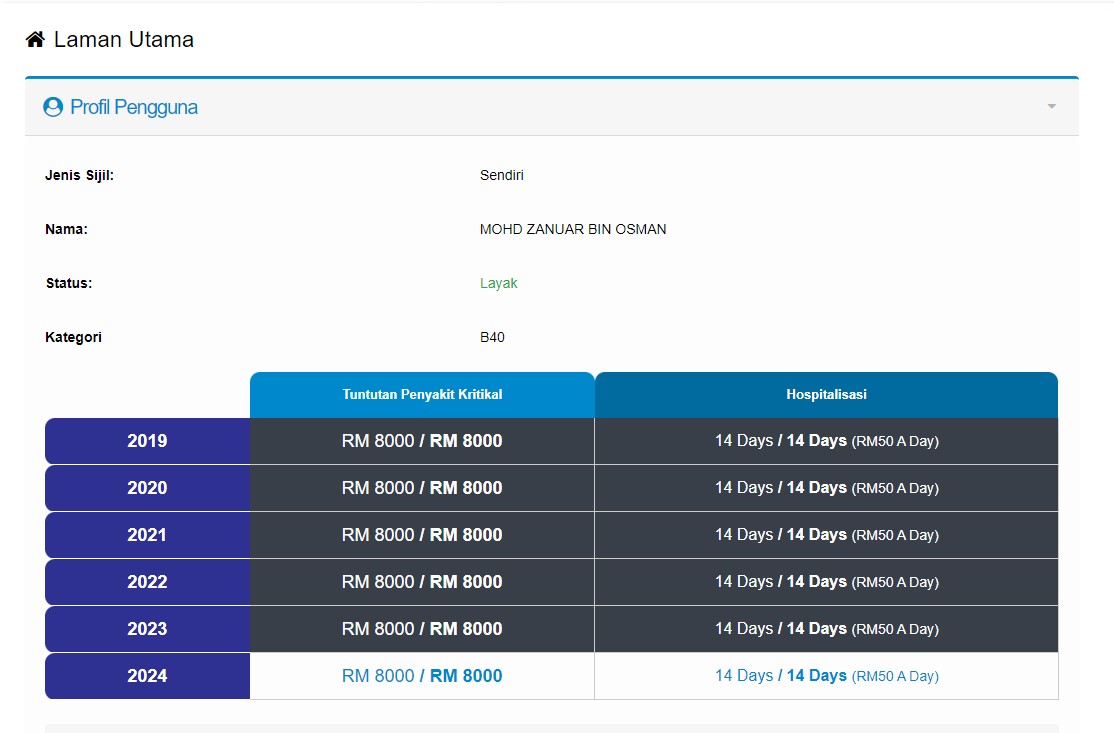Select the Tuntutan Penyakit Kritikal column header
1114x733 pixels.
(x=422, y=395)
